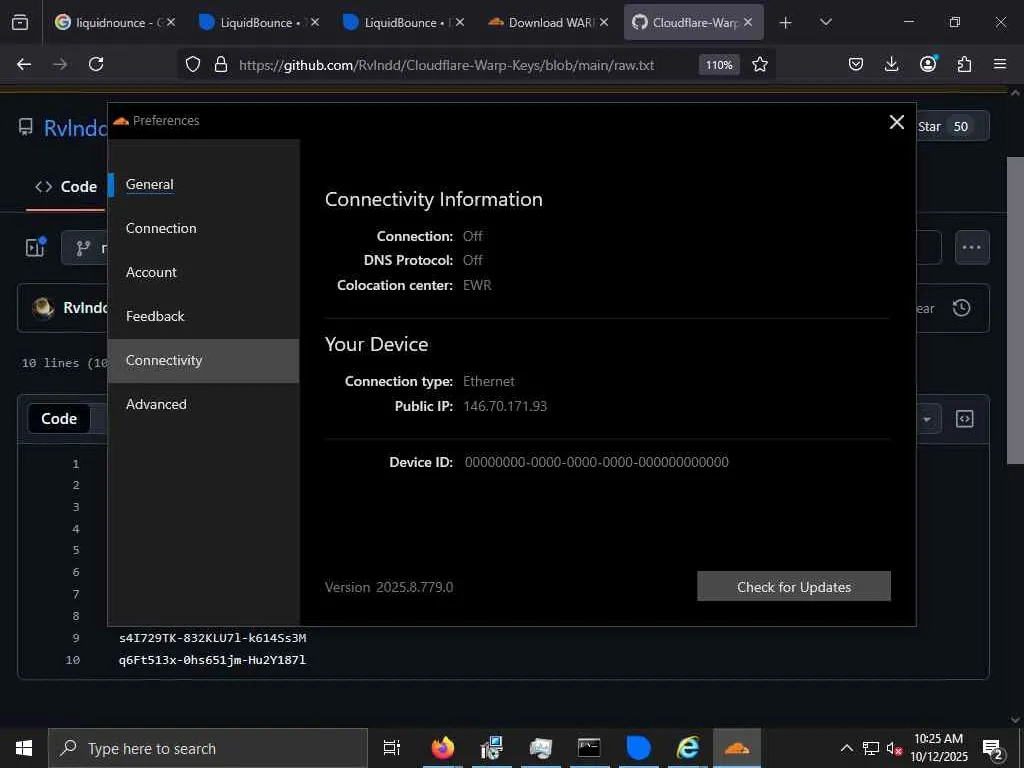Open the Extensions puzzle icon

point(964,64)
